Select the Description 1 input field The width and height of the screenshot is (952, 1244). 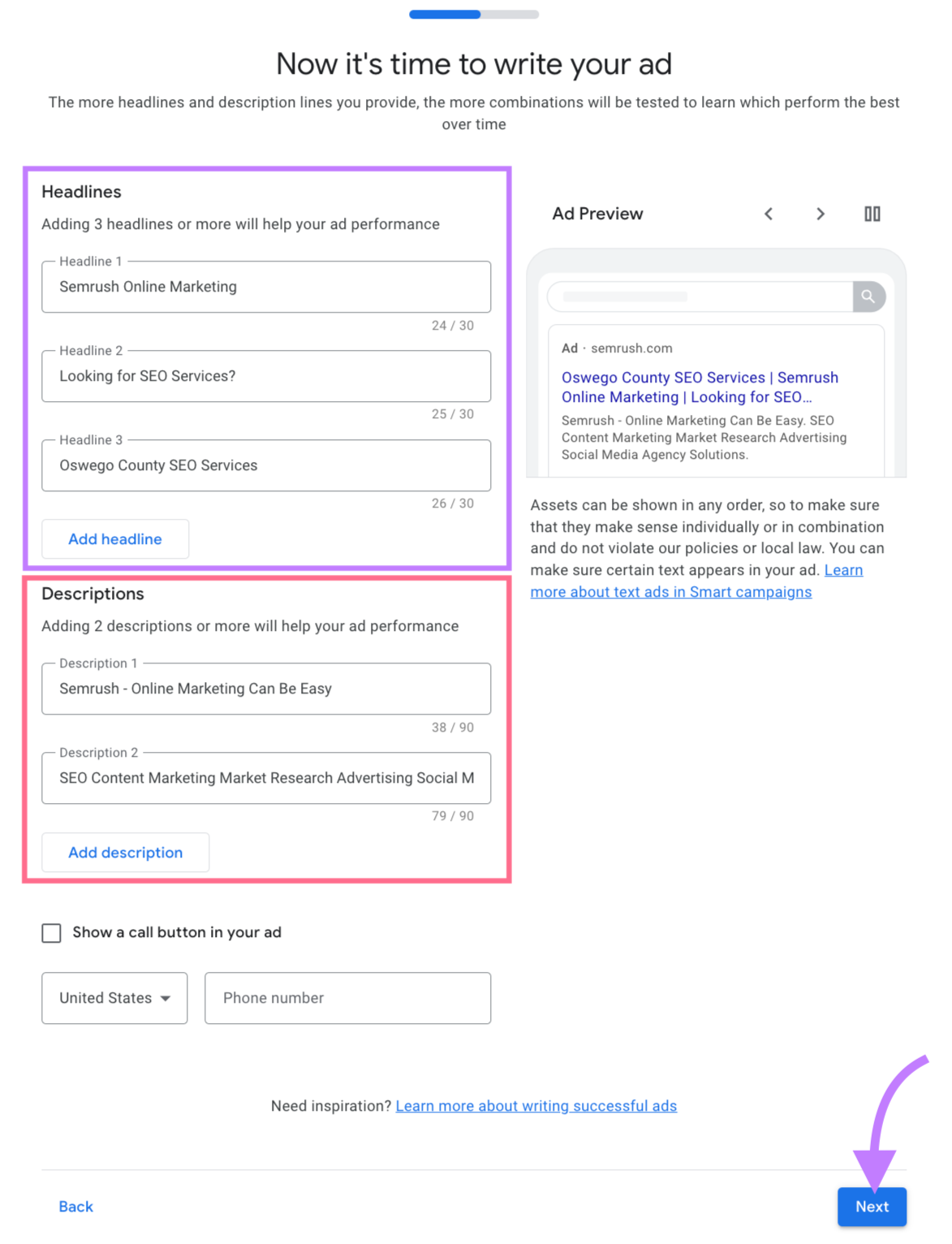(266, 689)
